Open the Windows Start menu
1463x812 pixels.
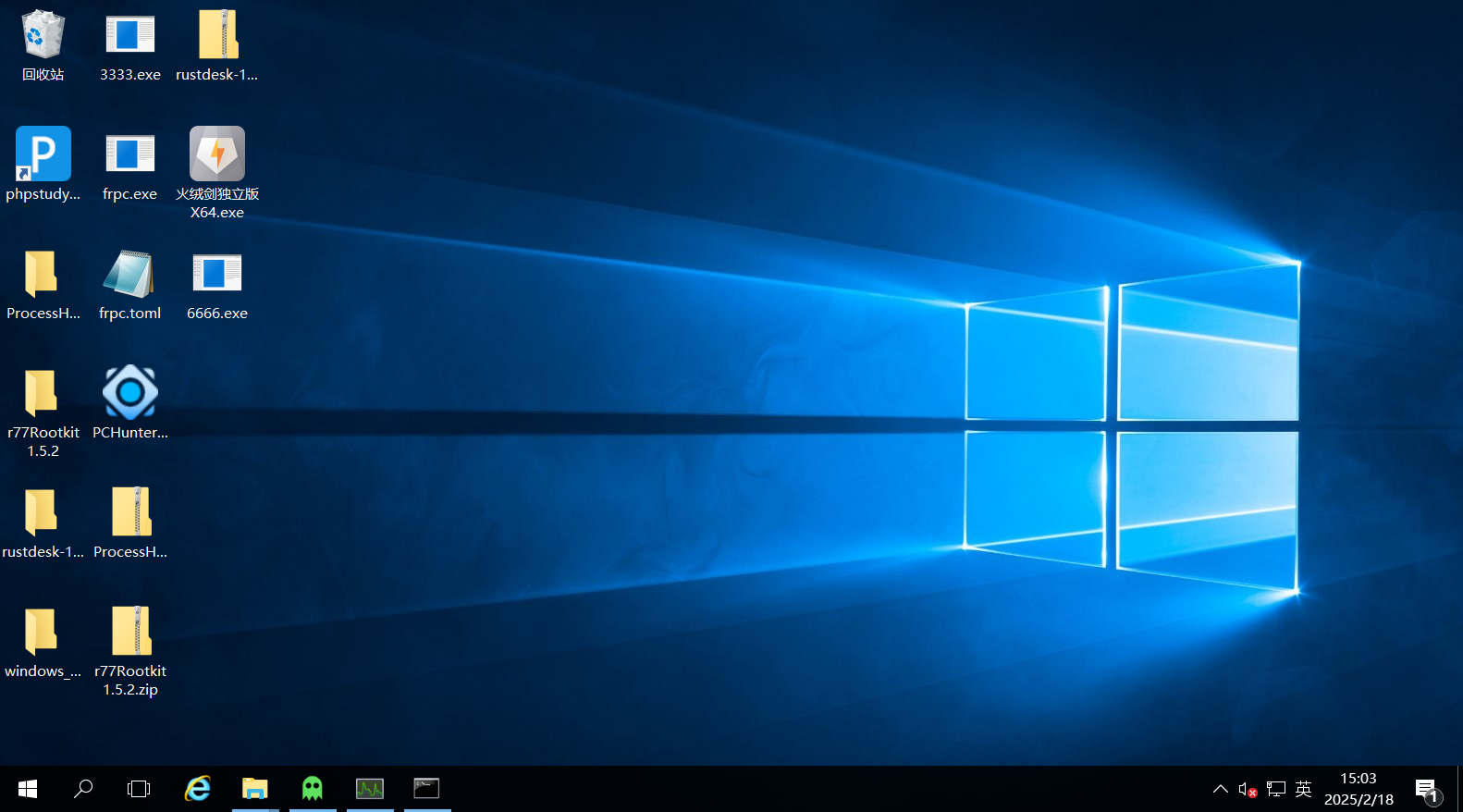(28, 789)
